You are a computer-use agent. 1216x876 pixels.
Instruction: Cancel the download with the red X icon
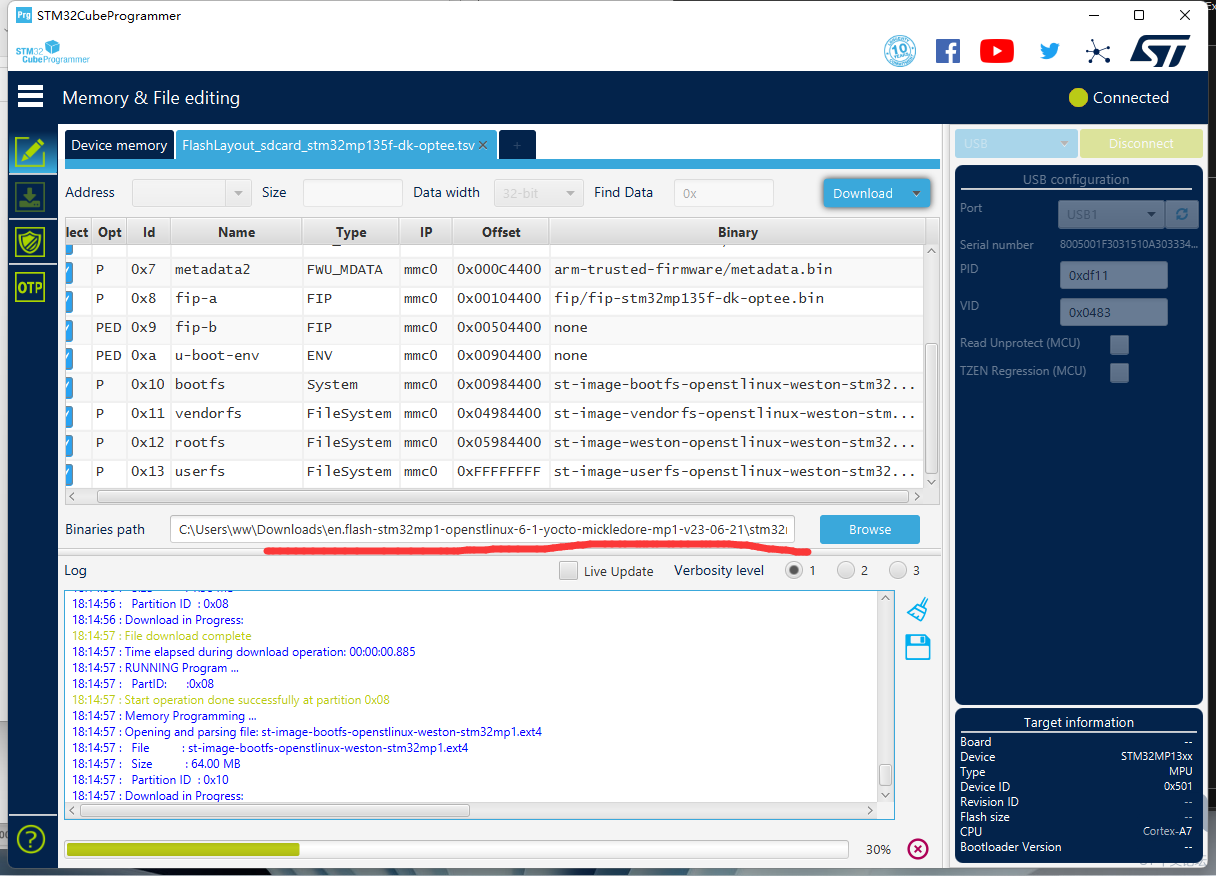click(x=918, y=849)
